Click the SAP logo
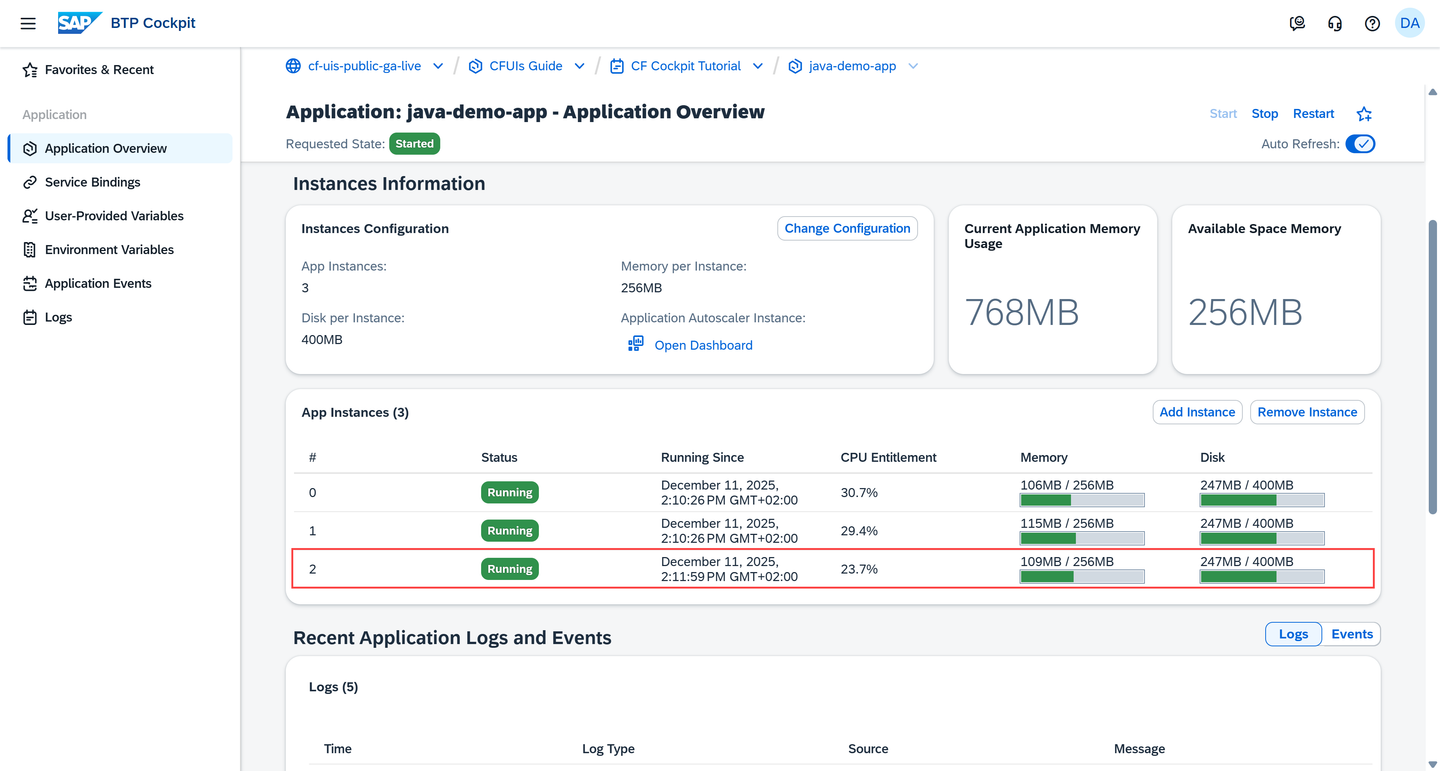This screenshot has width=1440, height=771. [79, 23]
